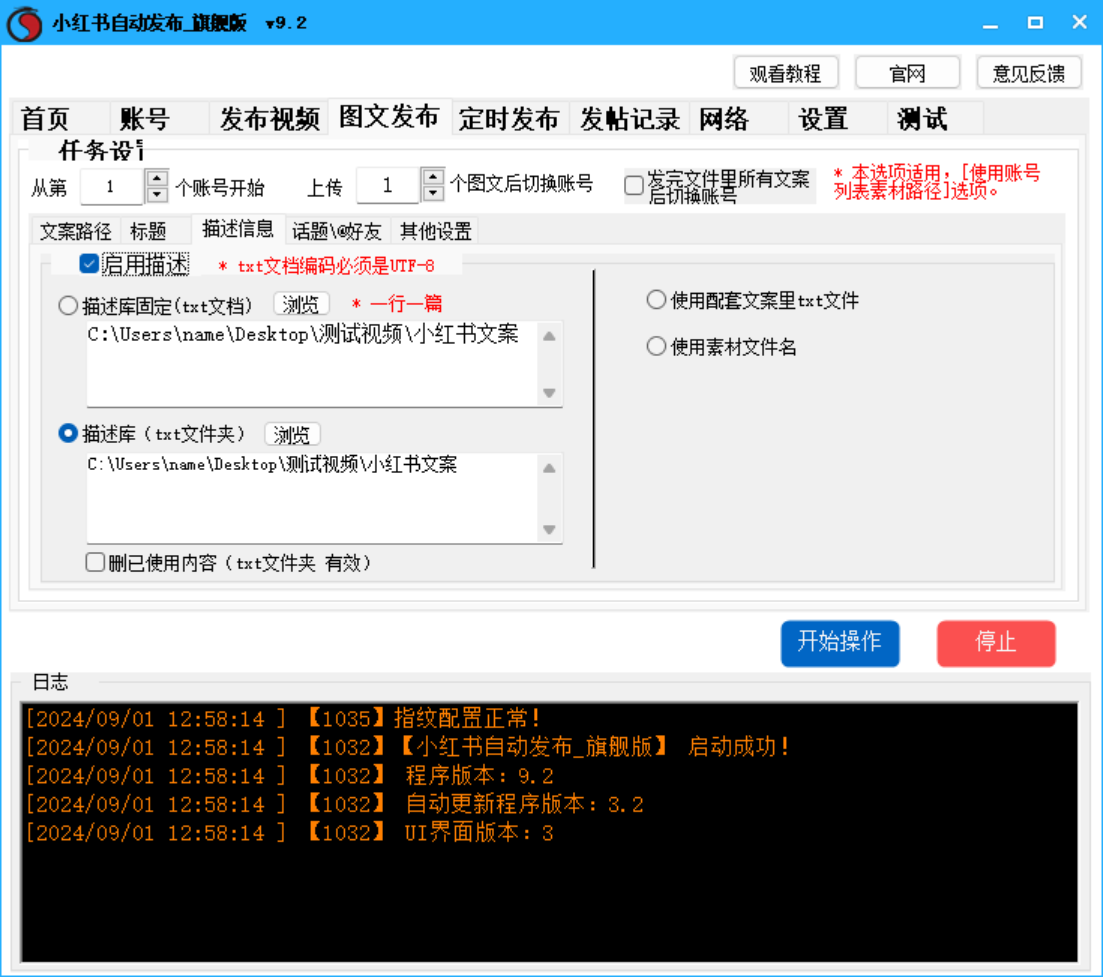Viewport: 1103px width, 977px height.
Task: Click the red 停止 button
Action: point(996,643)
